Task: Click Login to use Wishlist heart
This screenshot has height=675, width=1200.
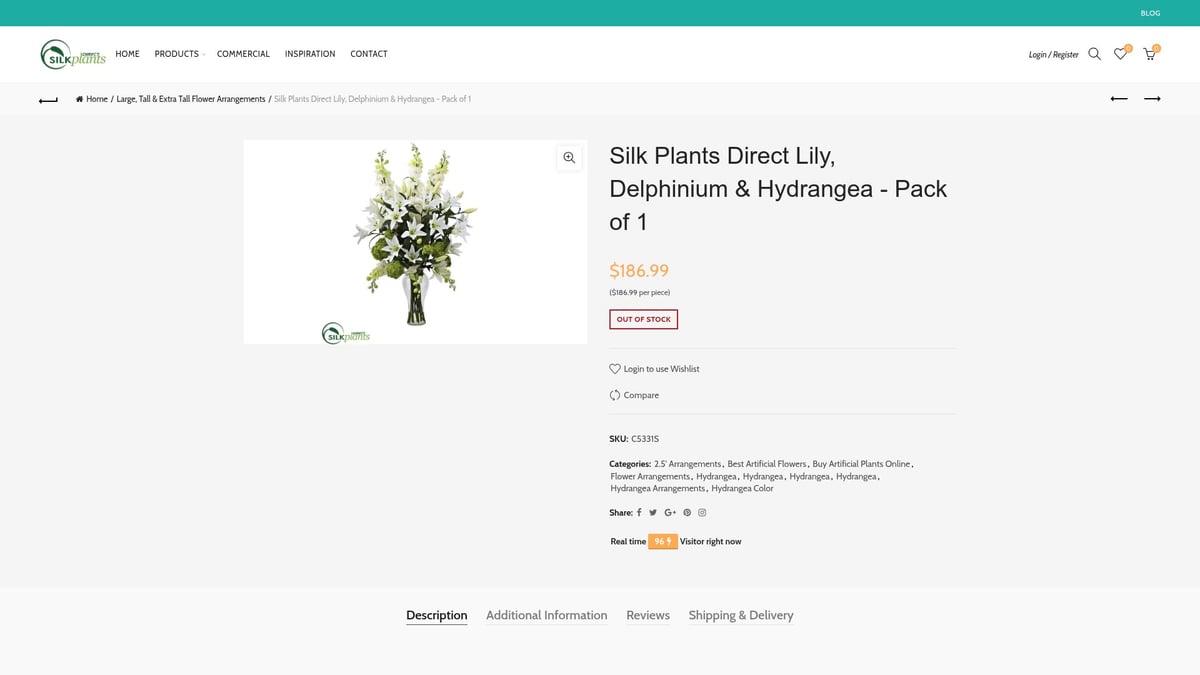Action: pos(615,369)
